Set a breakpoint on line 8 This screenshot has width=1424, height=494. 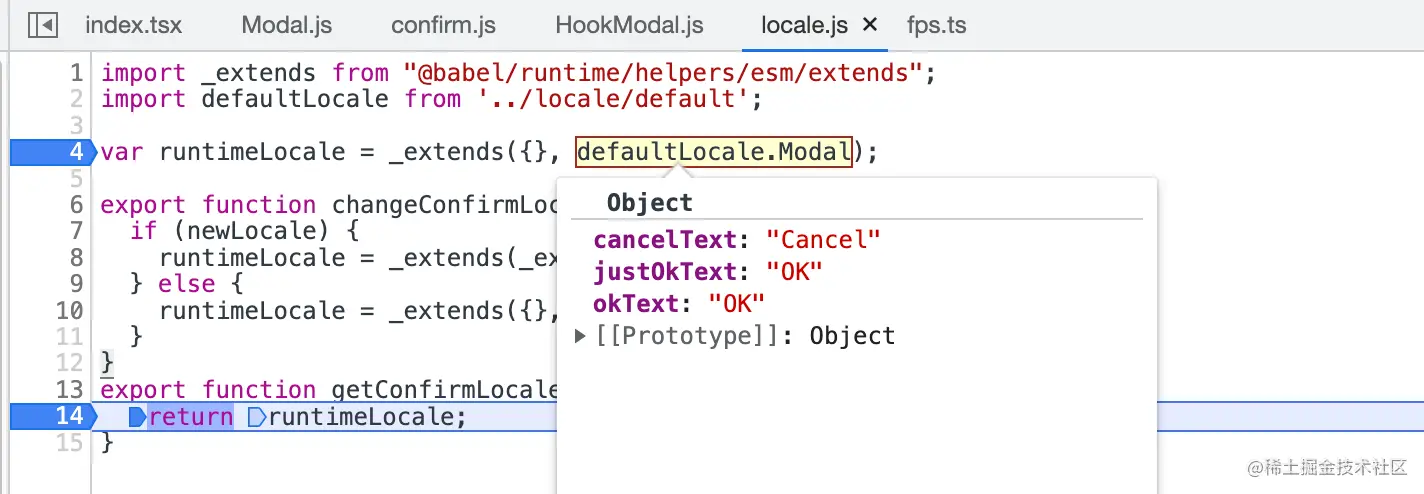[x=76, y=258]
